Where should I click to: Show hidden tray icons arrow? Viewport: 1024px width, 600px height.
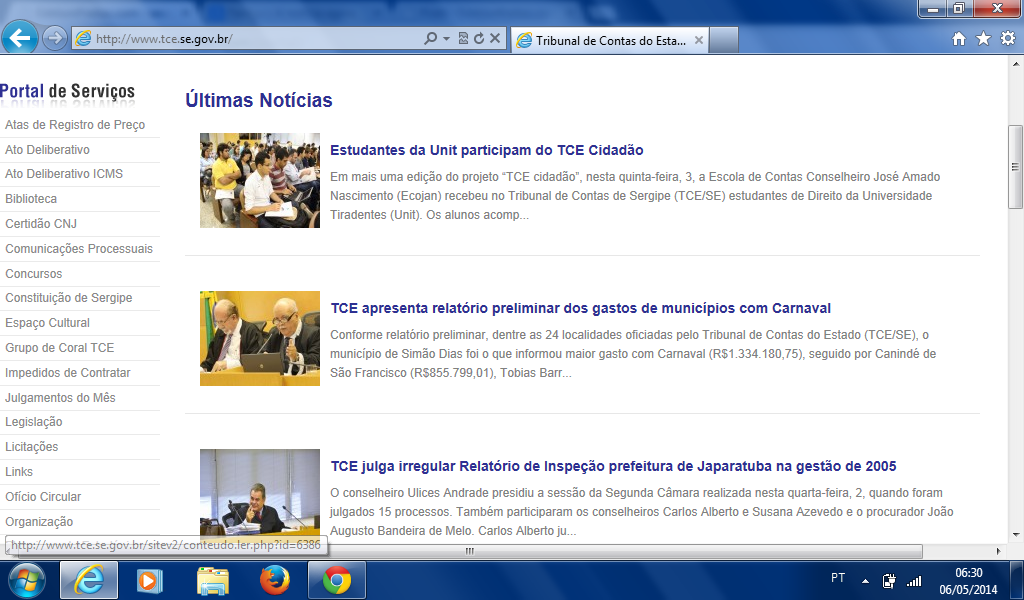(865, 580)
